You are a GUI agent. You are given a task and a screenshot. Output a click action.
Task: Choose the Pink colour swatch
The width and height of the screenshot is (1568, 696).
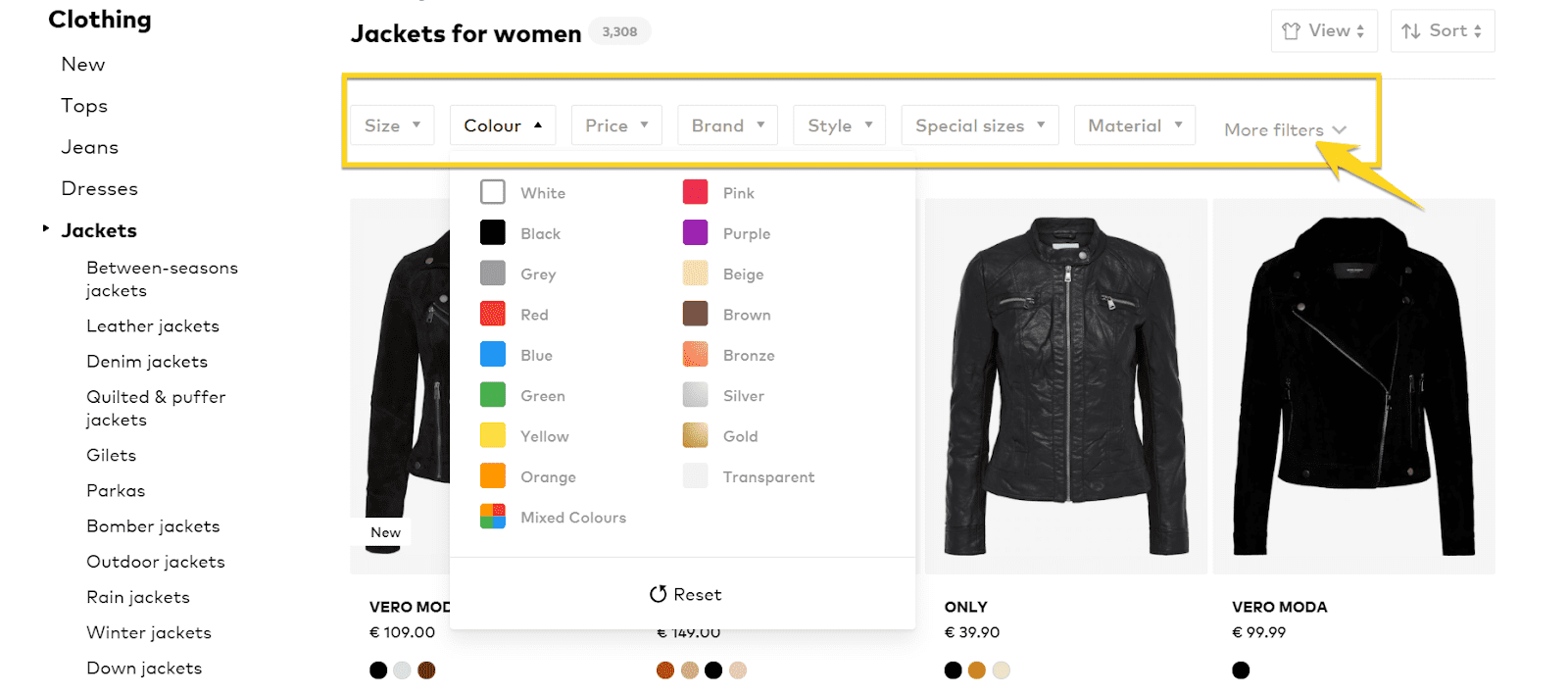(x=696, y=192)
